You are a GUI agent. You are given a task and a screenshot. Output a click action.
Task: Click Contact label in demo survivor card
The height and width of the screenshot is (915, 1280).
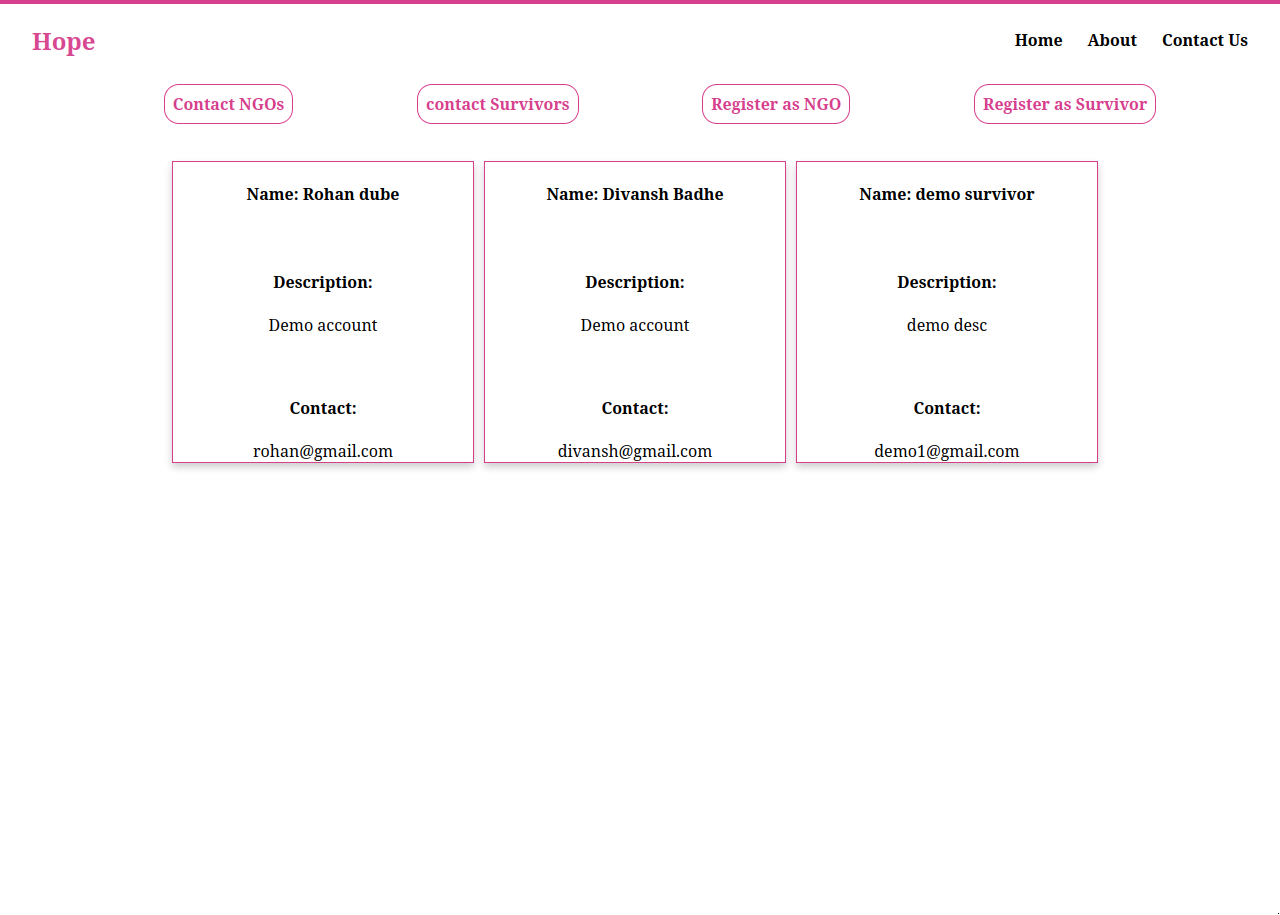pos(947,408)
